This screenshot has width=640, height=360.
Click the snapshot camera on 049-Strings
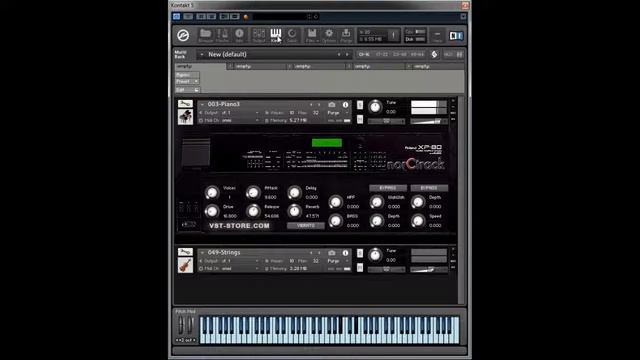point(332,253)
